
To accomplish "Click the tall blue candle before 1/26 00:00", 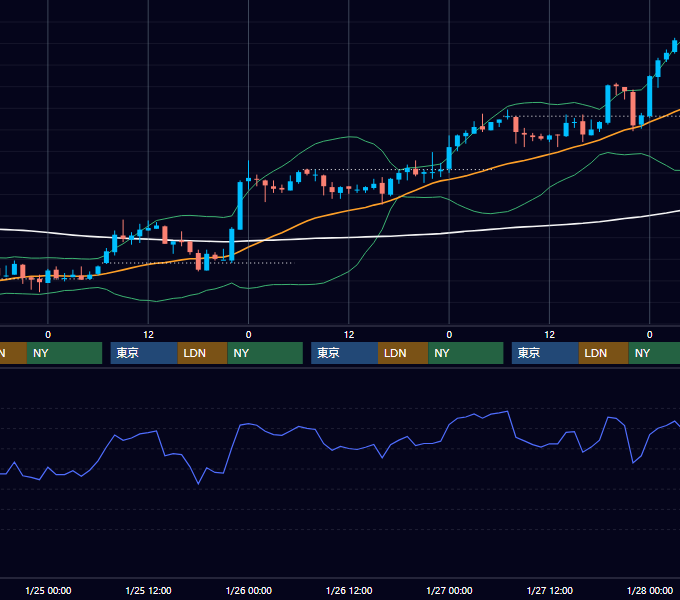I will tap(240, 205).
